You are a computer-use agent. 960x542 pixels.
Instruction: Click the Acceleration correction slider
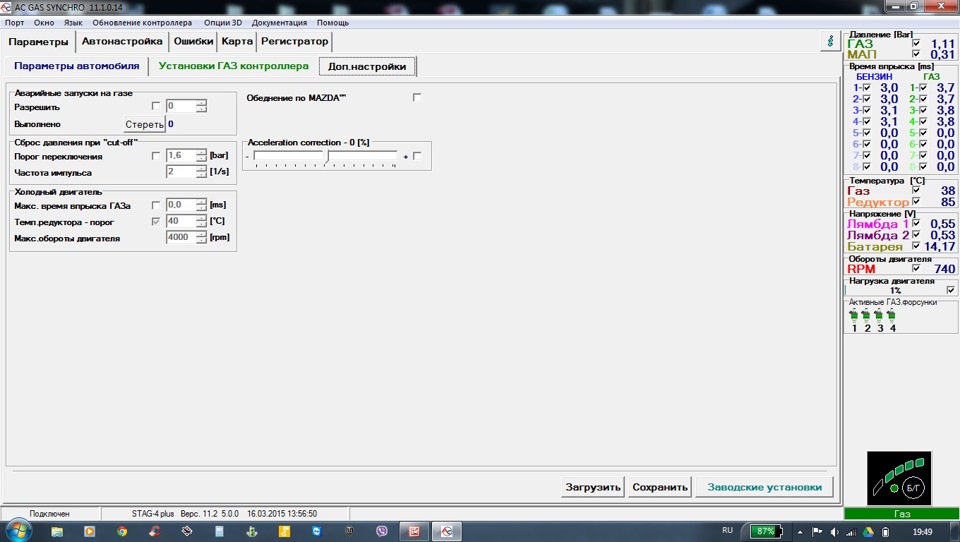pyautogui.click(x=326, y=157)
